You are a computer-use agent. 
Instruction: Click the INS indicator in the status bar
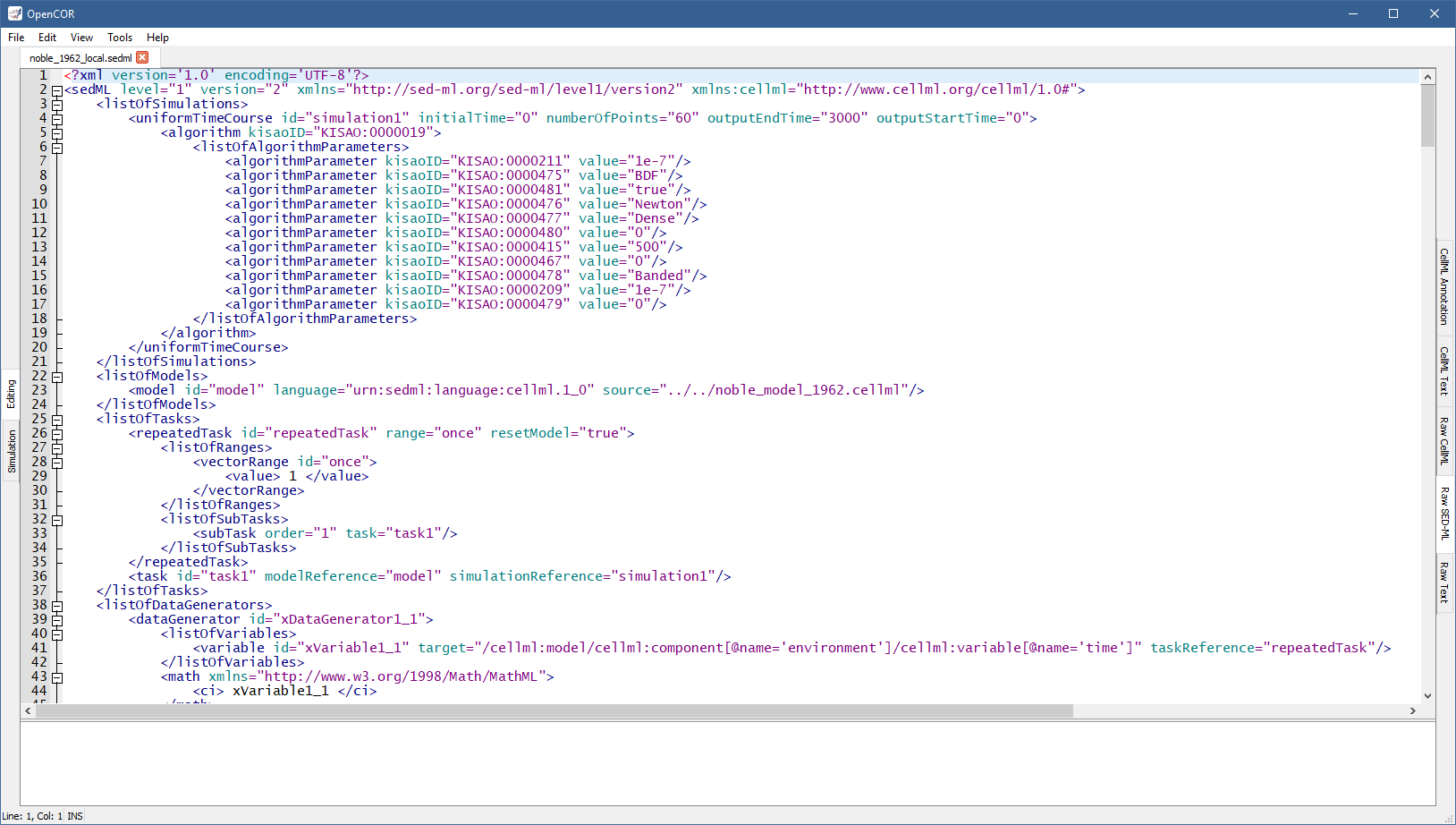[75, 816]
